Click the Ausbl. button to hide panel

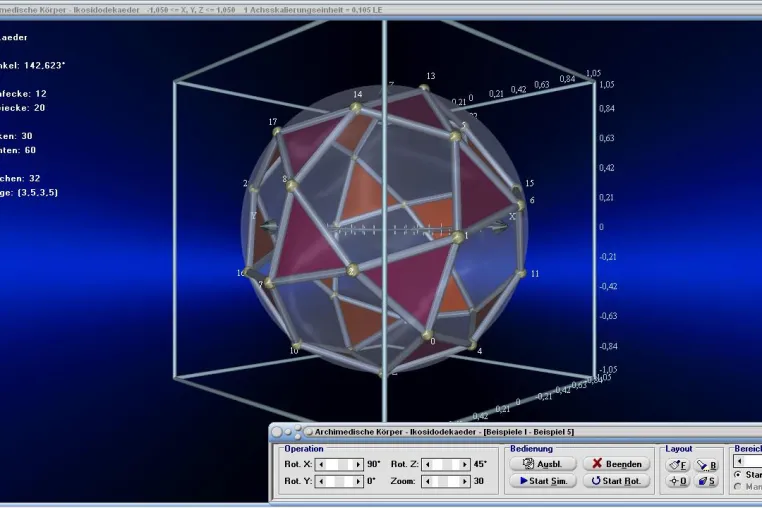coord(543,464)
